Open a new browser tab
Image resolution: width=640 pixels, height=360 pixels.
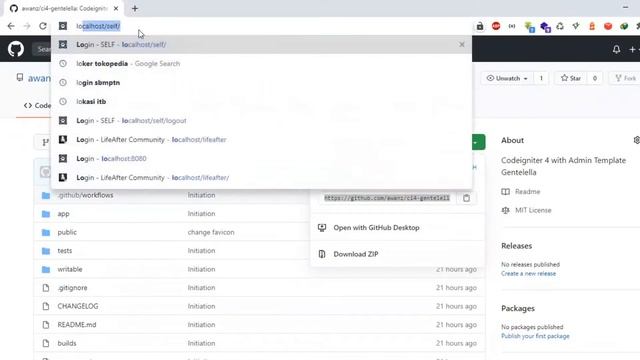[135, 8]
